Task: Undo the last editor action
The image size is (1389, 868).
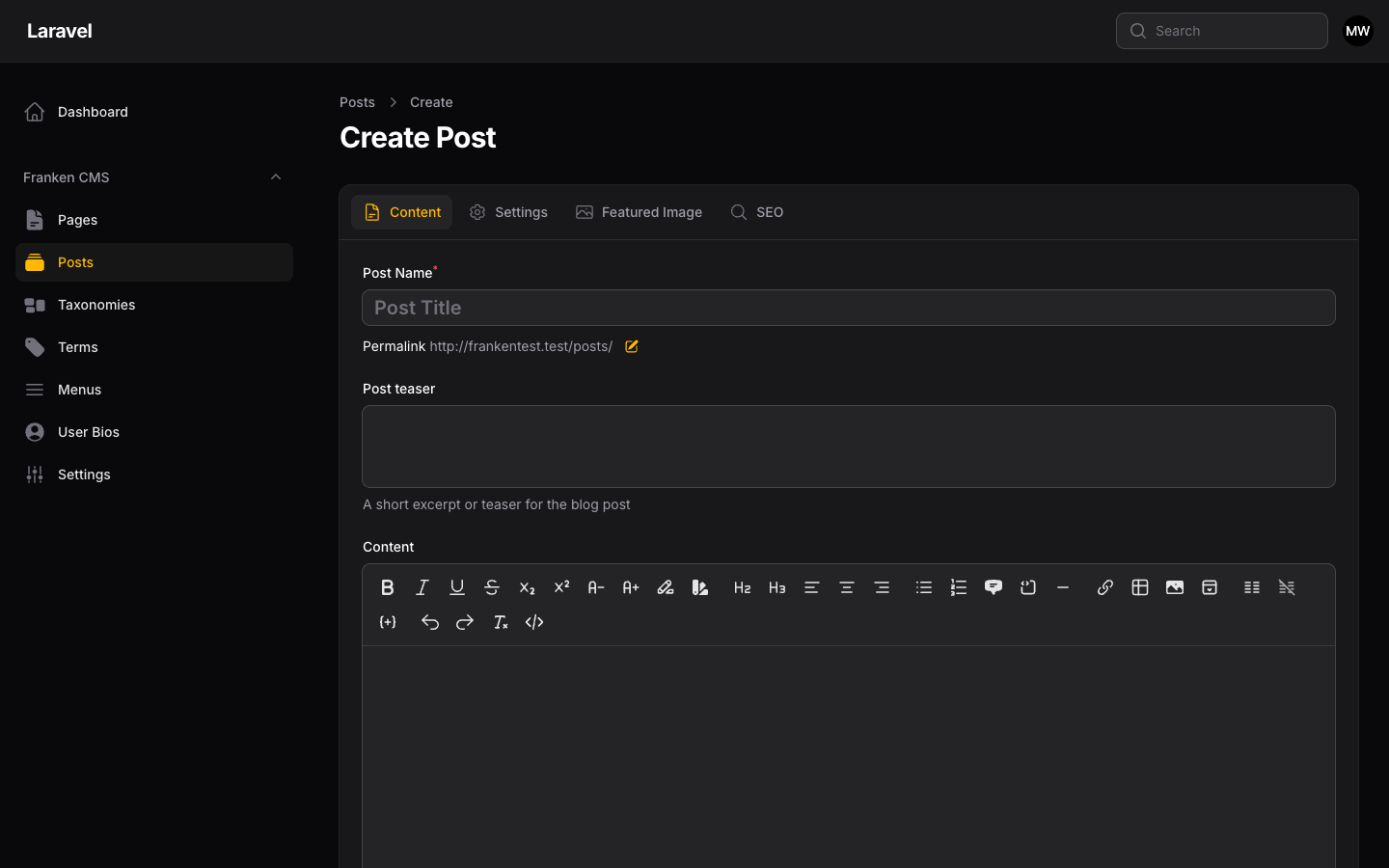Action: pos(430,622)
